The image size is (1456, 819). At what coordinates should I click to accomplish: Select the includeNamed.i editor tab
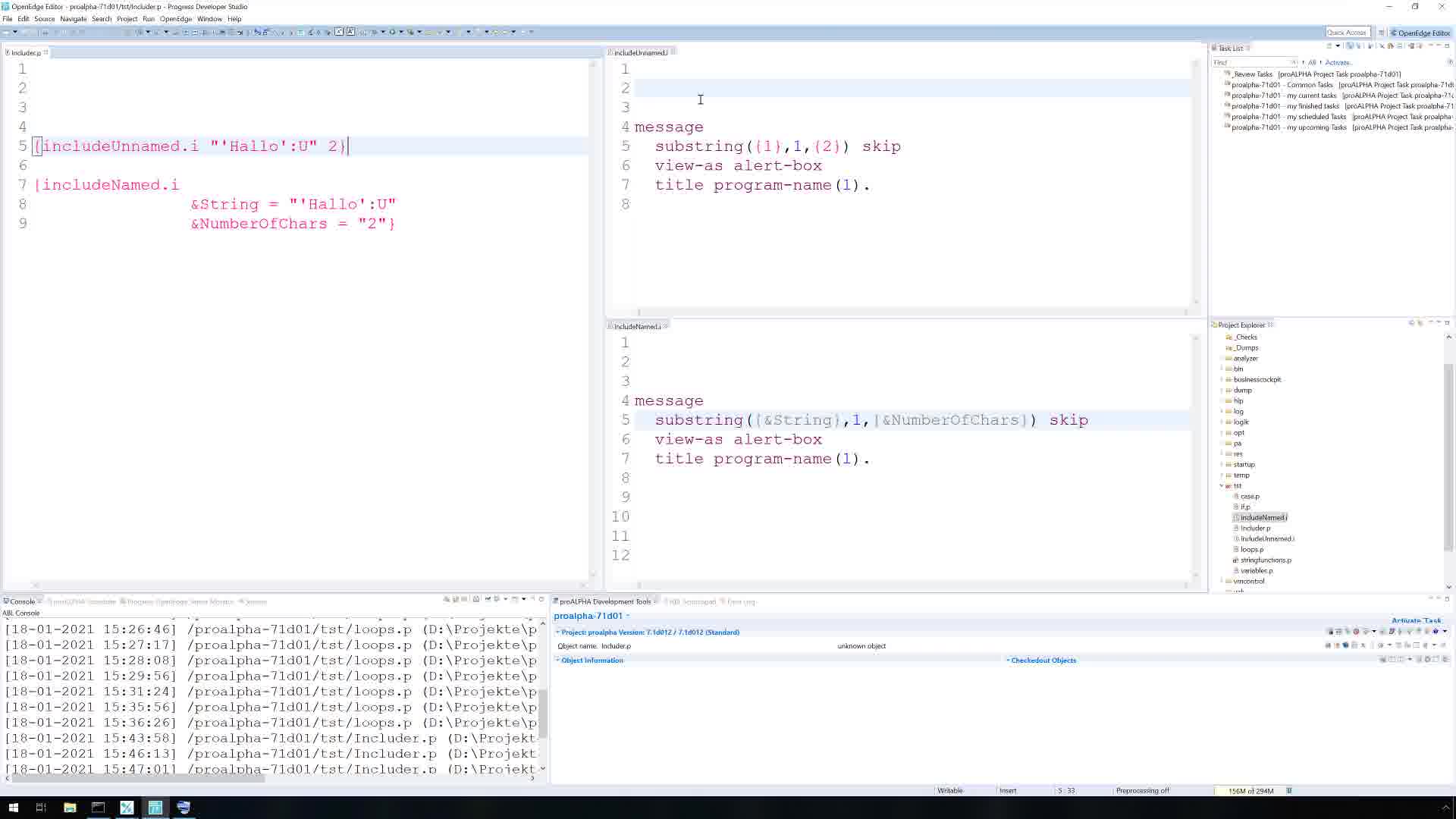click(637, 326)
